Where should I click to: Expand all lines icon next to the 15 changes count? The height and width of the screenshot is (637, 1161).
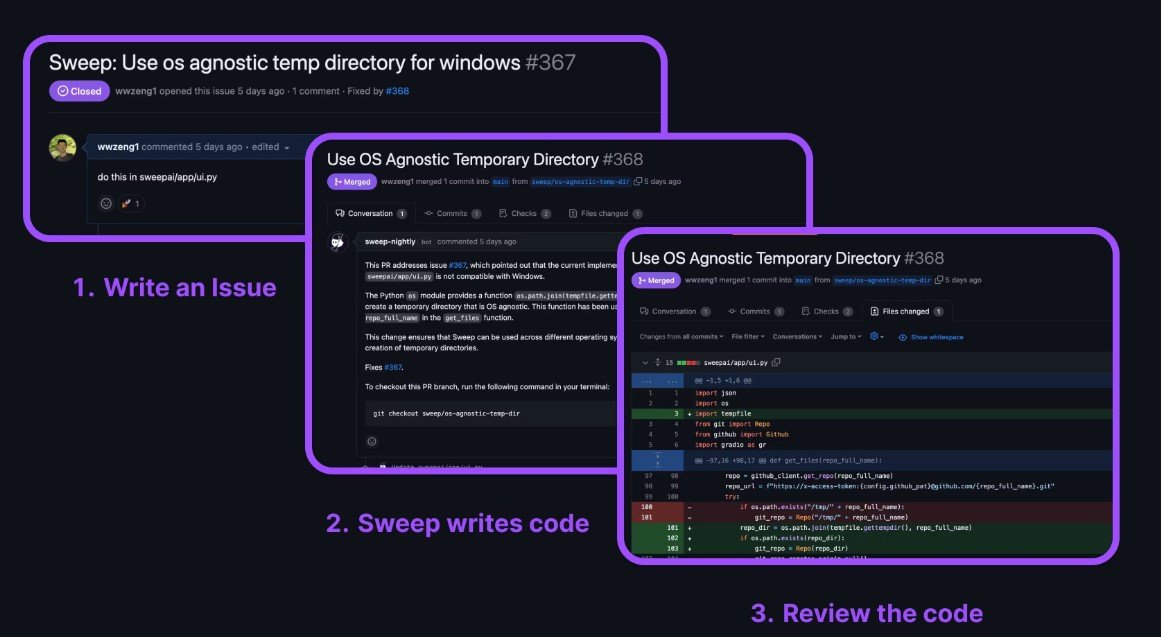point(657,363)
